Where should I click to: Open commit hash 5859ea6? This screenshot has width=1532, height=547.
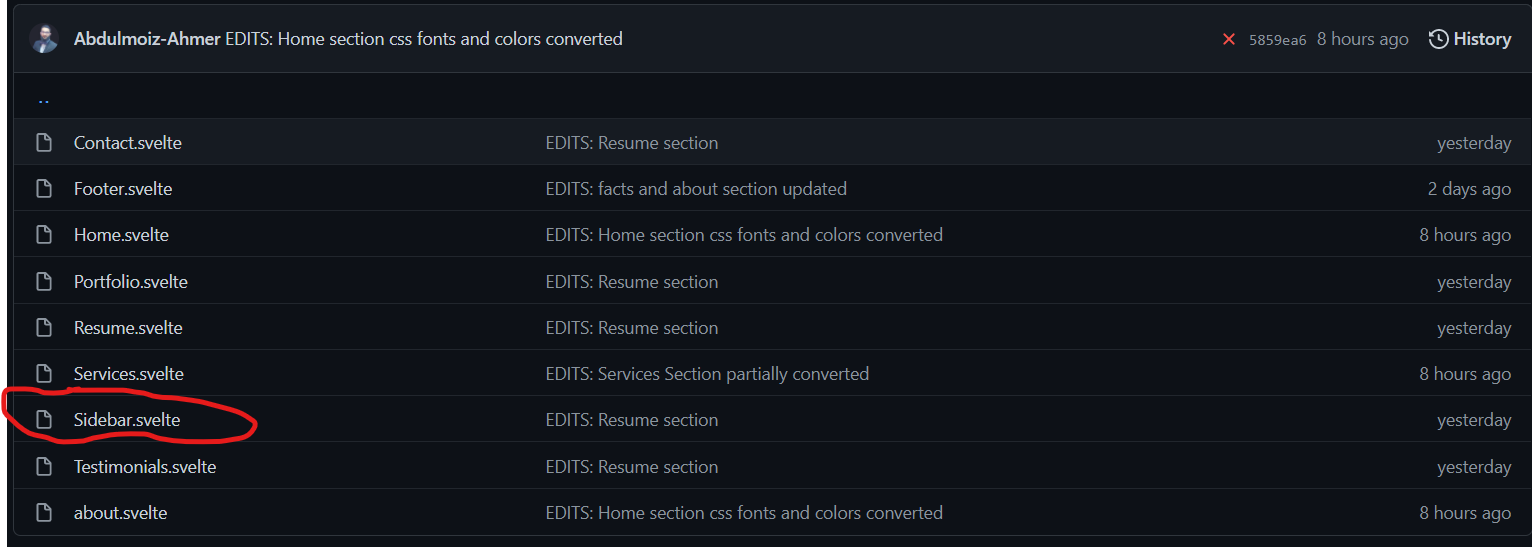click(1277, 40)
